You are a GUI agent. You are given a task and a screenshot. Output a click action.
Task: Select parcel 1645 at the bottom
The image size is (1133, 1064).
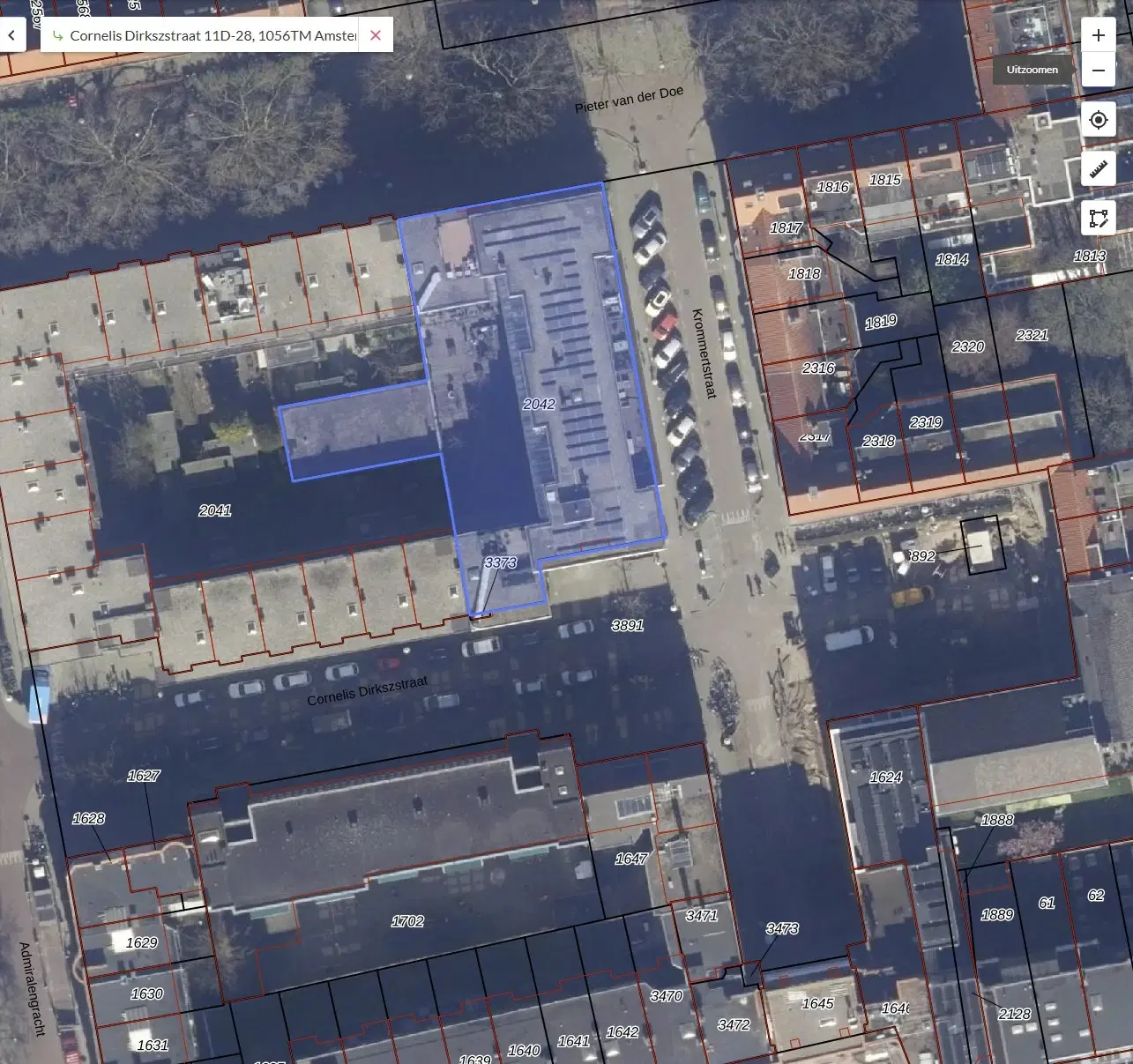(x=817, y=1003)
